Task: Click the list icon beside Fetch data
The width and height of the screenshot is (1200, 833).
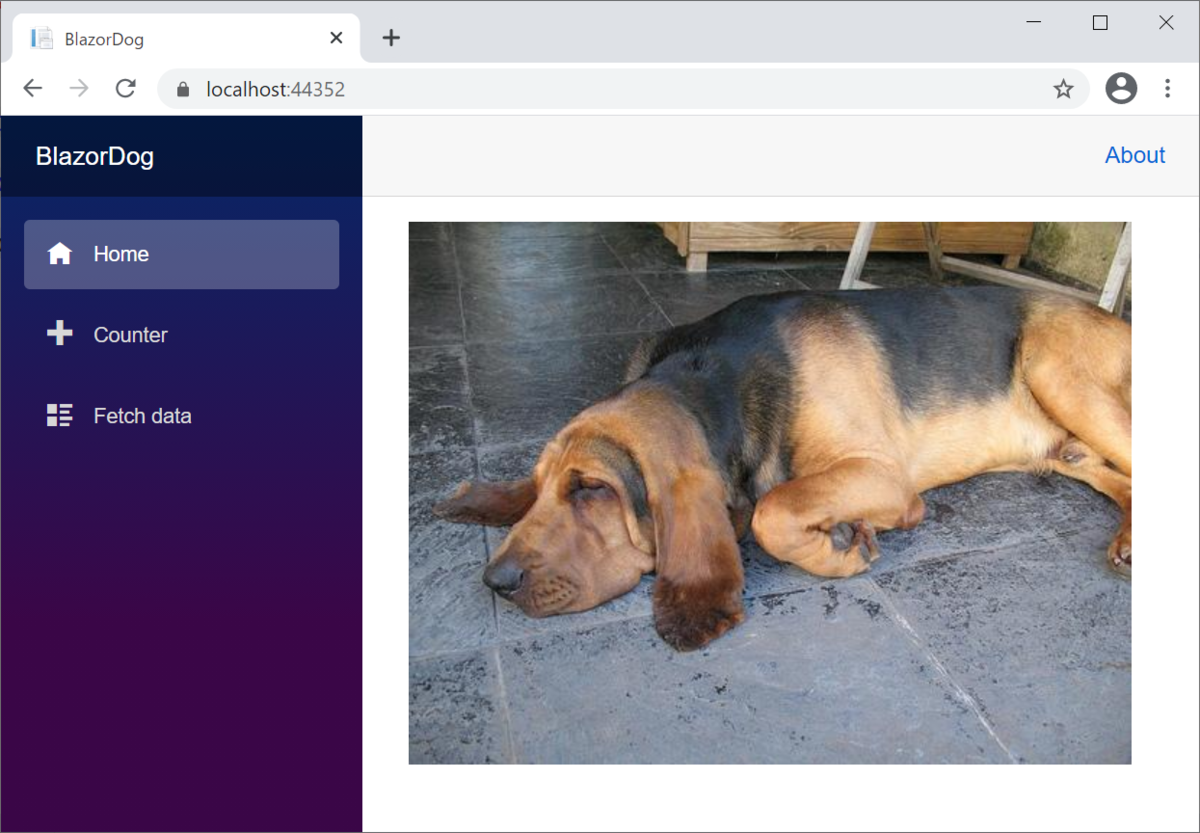Action: [60, 416]
